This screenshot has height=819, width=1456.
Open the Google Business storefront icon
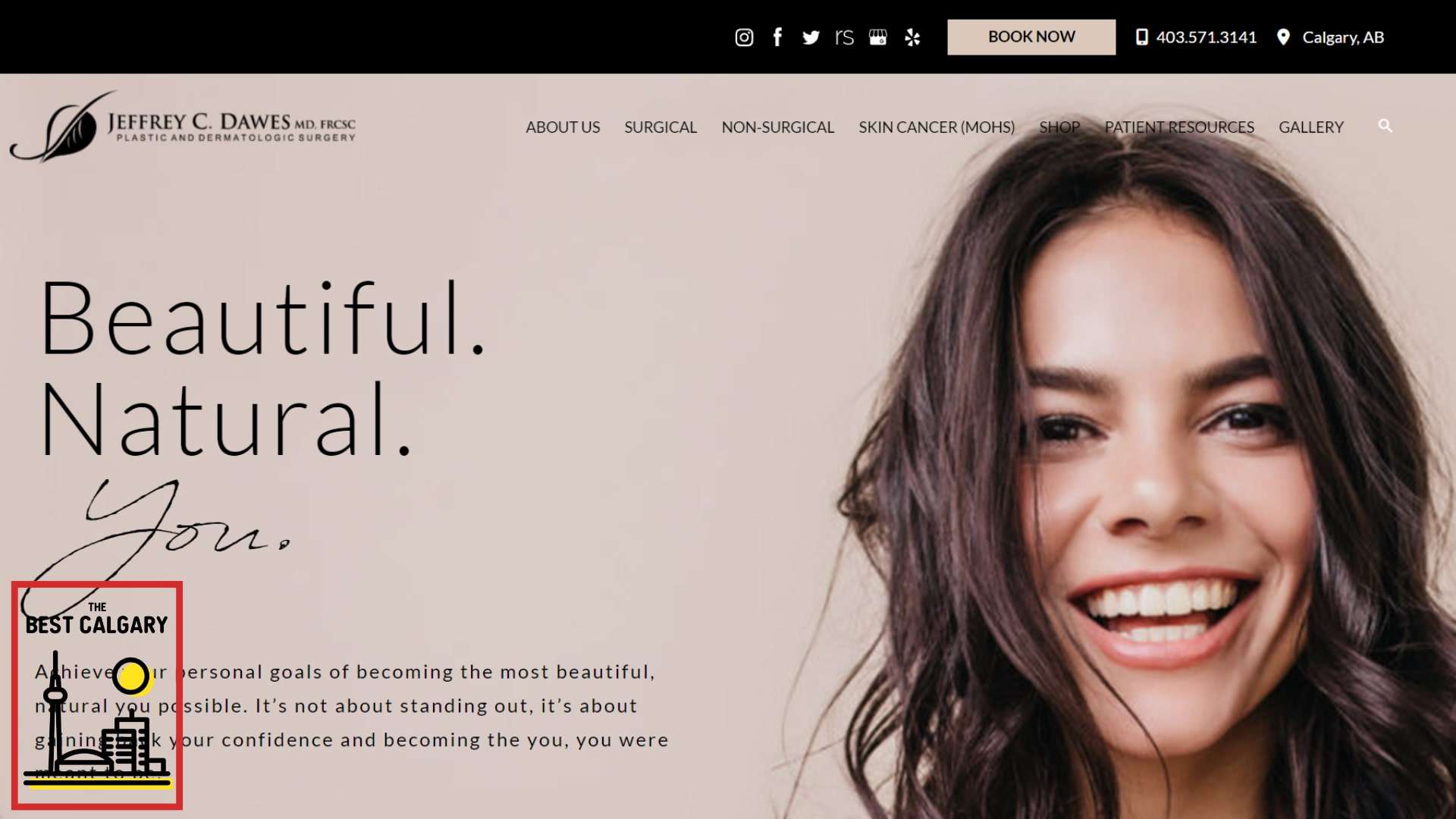tap(878, 37)
